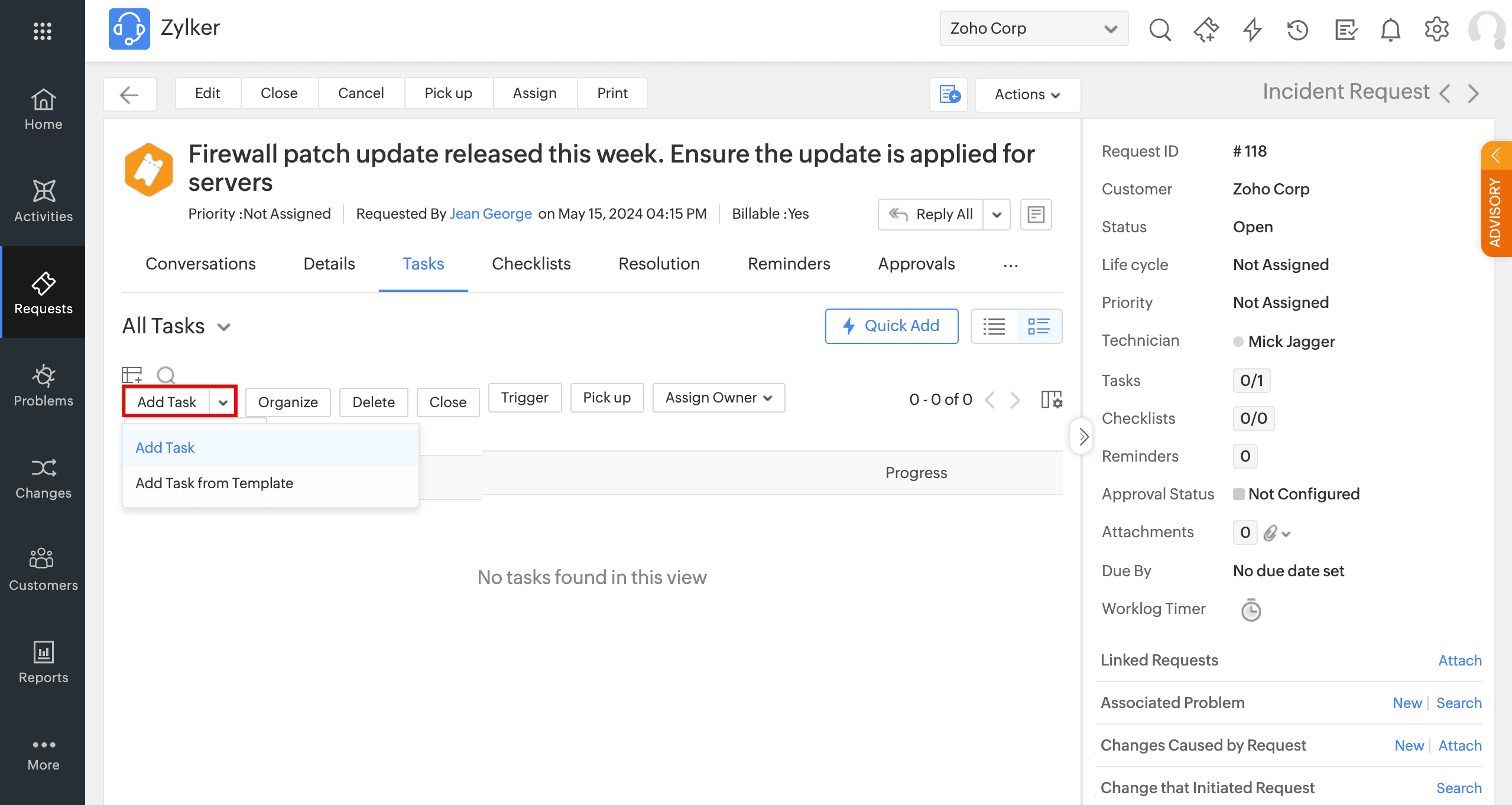Switch to the Checklists tab
This screenshot has width=1512, height=805.
click(x=531, y=264)
